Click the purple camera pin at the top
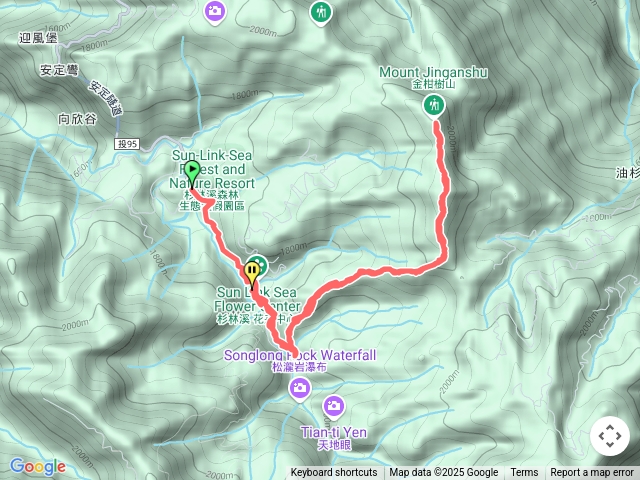 [x=215, y=12]
